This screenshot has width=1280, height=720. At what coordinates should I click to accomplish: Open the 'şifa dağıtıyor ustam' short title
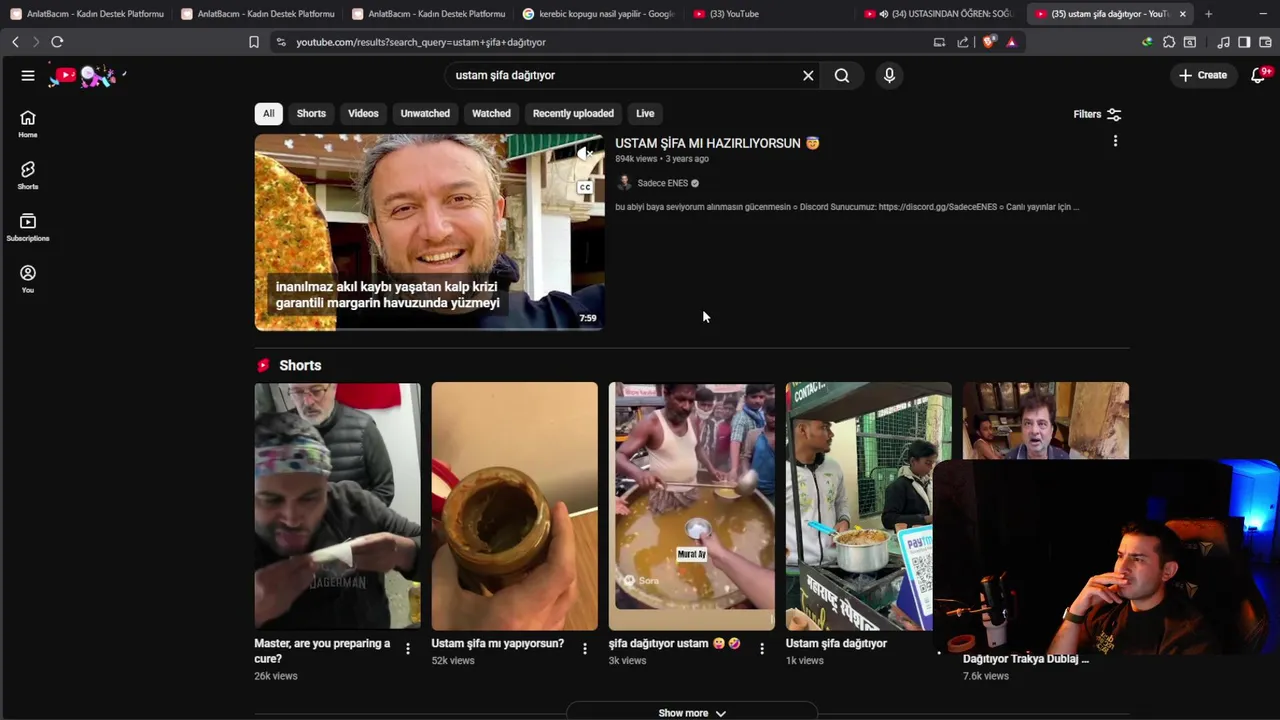click(x=674, y=644)
